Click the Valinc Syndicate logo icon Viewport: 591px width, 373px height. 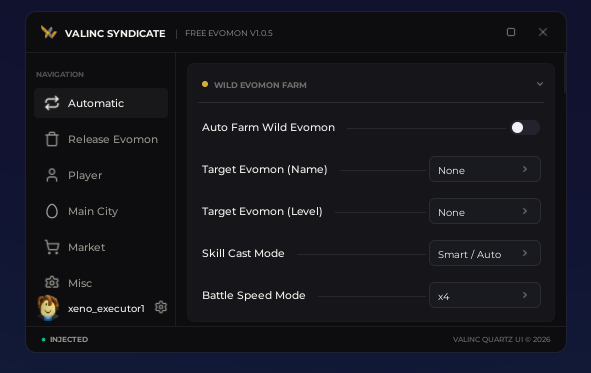click(49, 32)
